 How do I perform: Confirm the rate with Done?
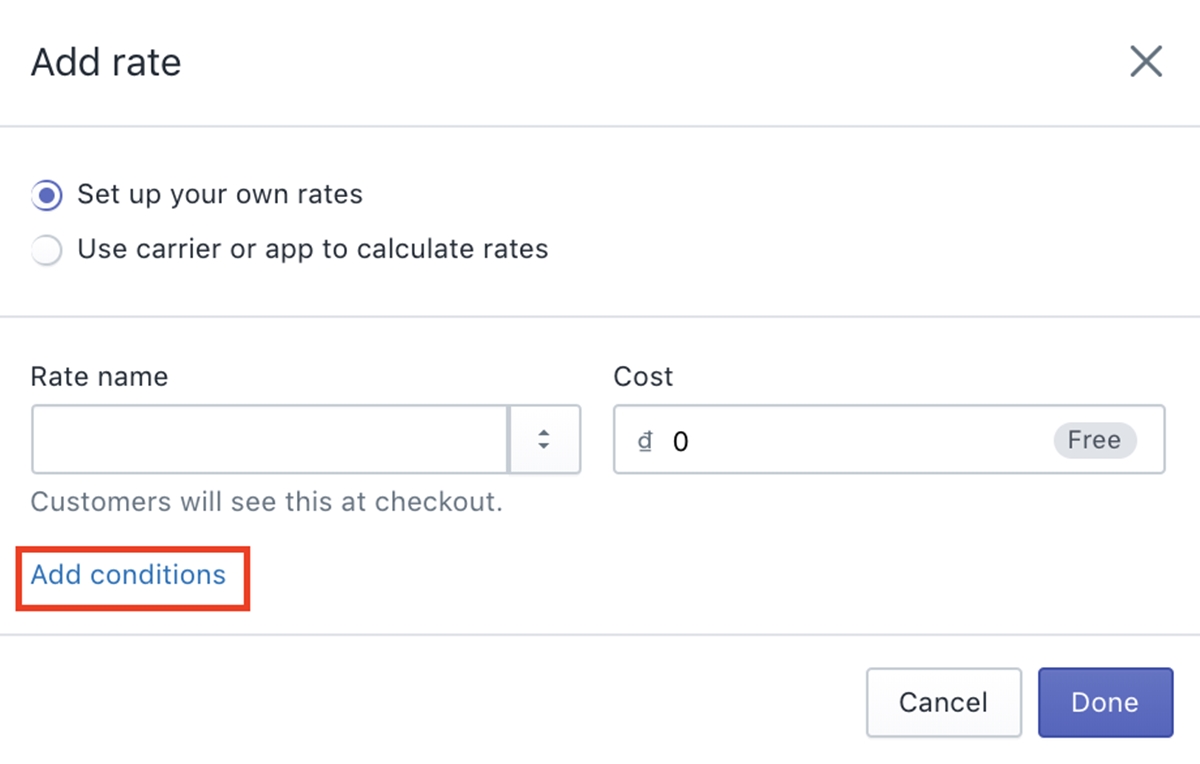pos(1104,702)
